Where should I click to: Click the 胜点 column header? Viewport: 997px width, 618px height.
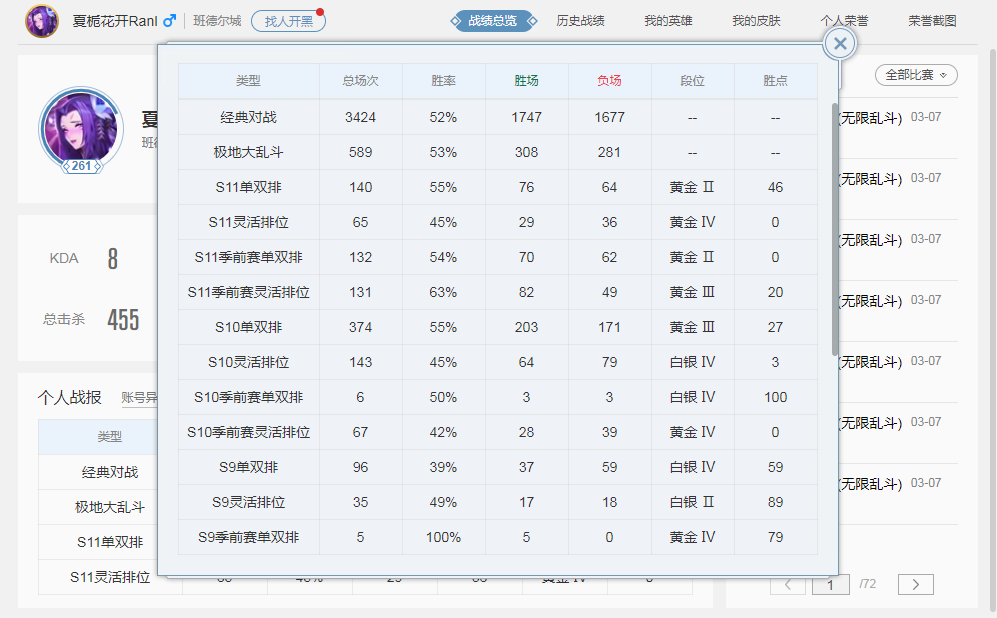[776, 81]
